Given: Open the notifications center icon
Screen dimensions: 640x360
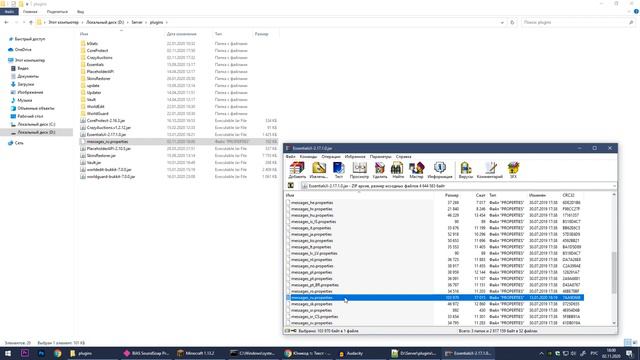Looking at the screenshot, I should 629,353.
